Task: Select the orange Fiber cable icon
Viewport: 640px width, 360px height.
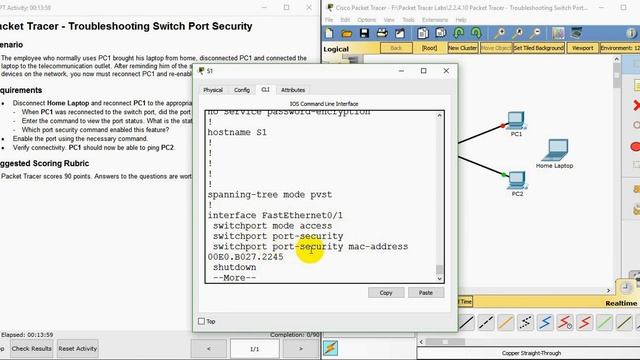Action: coord(506,323)
